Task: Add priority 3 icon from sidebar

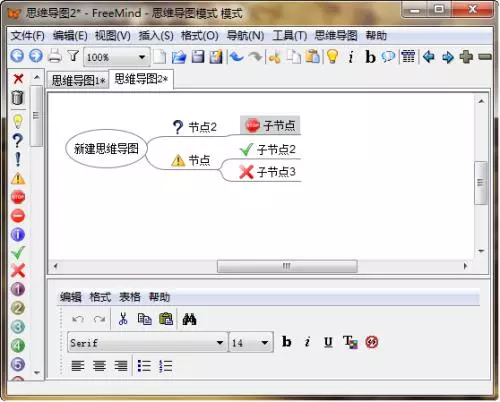Action: (18, 326)
